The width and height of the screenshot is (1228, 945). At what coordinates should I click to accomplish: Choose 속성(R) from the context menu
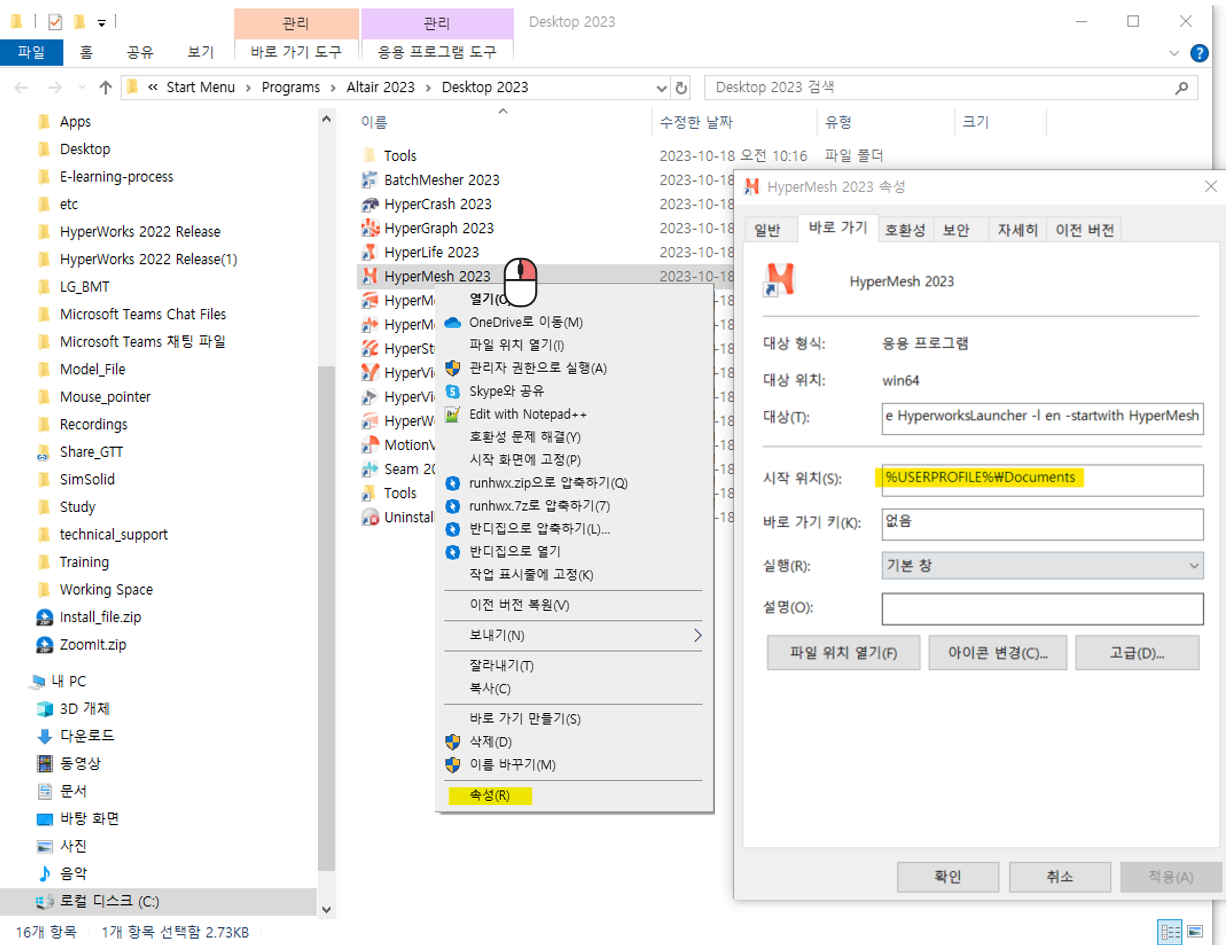[x=490, y=796]
